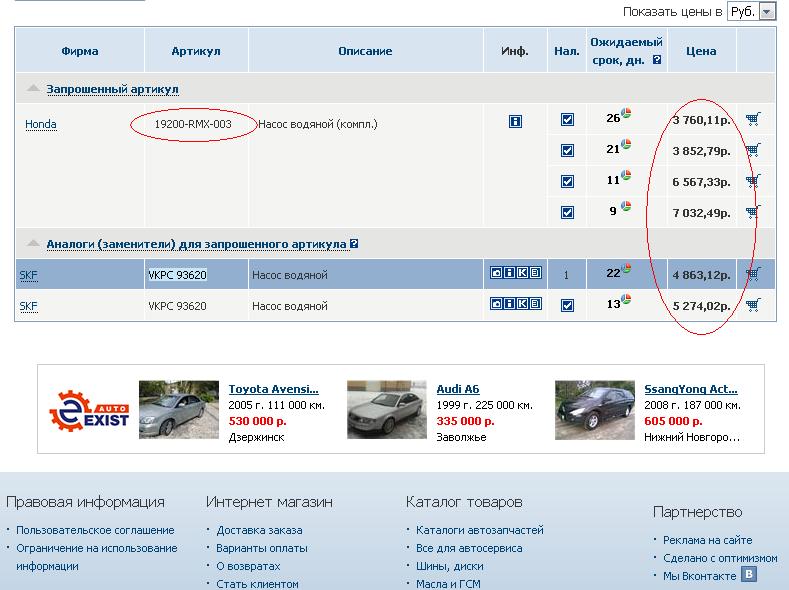Sort table by Цена column header
Viewport: 789px width, 590px height.
701,51
